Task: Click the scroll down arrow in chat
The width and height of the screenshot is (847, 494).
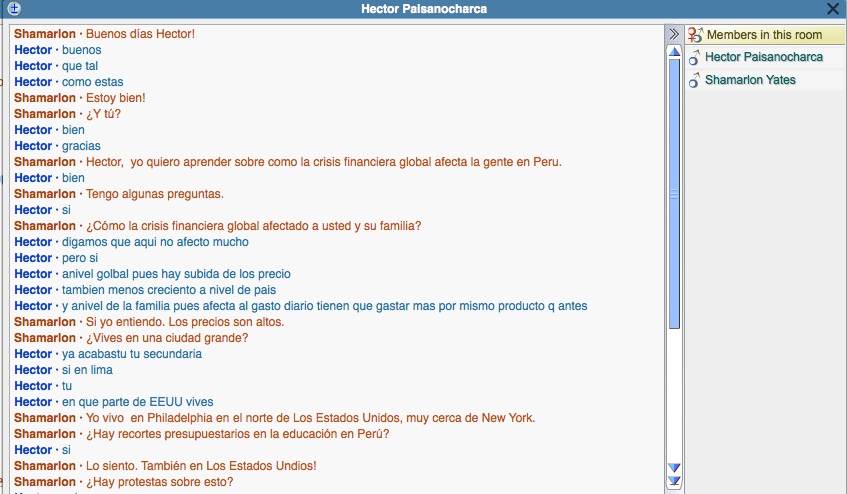Action: [x=674, y=468]
